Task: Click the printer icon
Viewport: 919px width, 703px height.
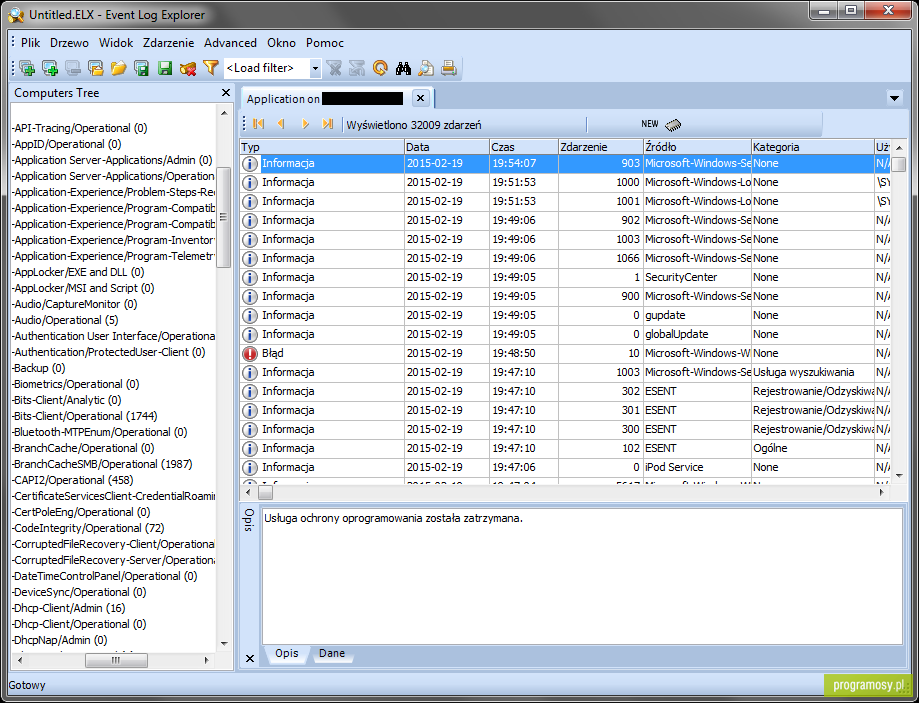Action: 449,68
